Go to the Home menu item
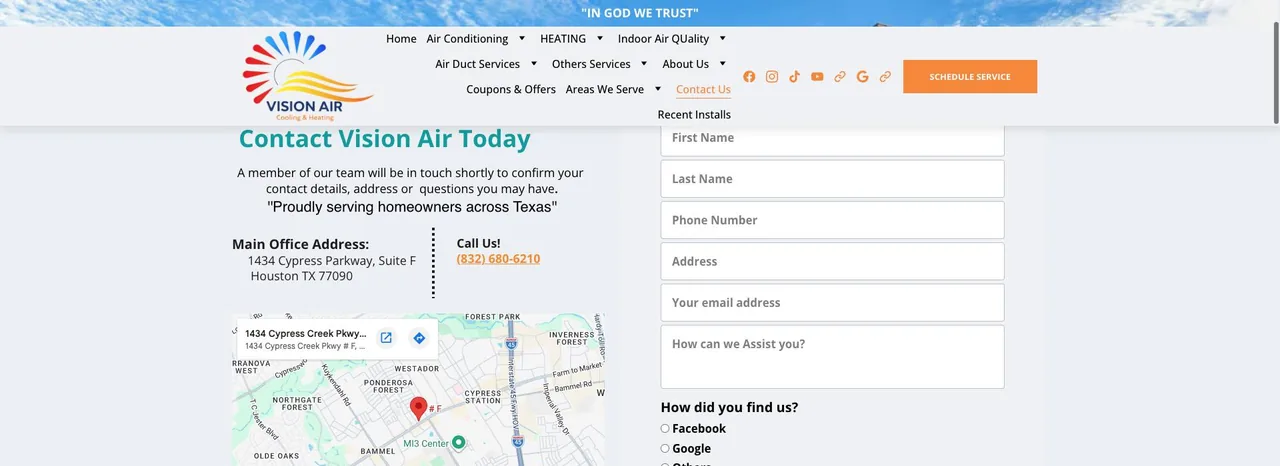Screen dimensions: 1280x466 (x=401, y=39)
